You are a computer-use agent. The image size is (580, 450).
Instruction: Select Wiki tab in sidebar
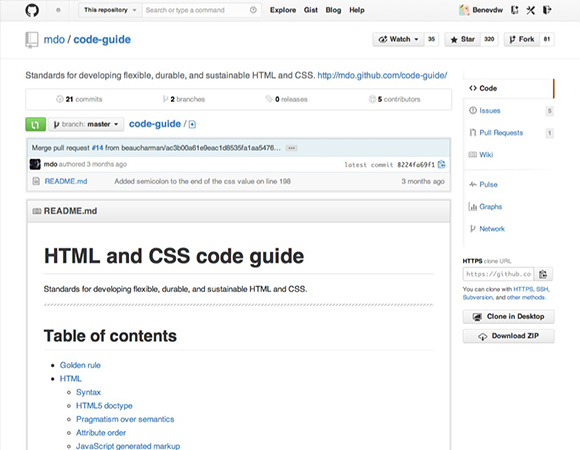pyautogui.click(x=508, y=155)
